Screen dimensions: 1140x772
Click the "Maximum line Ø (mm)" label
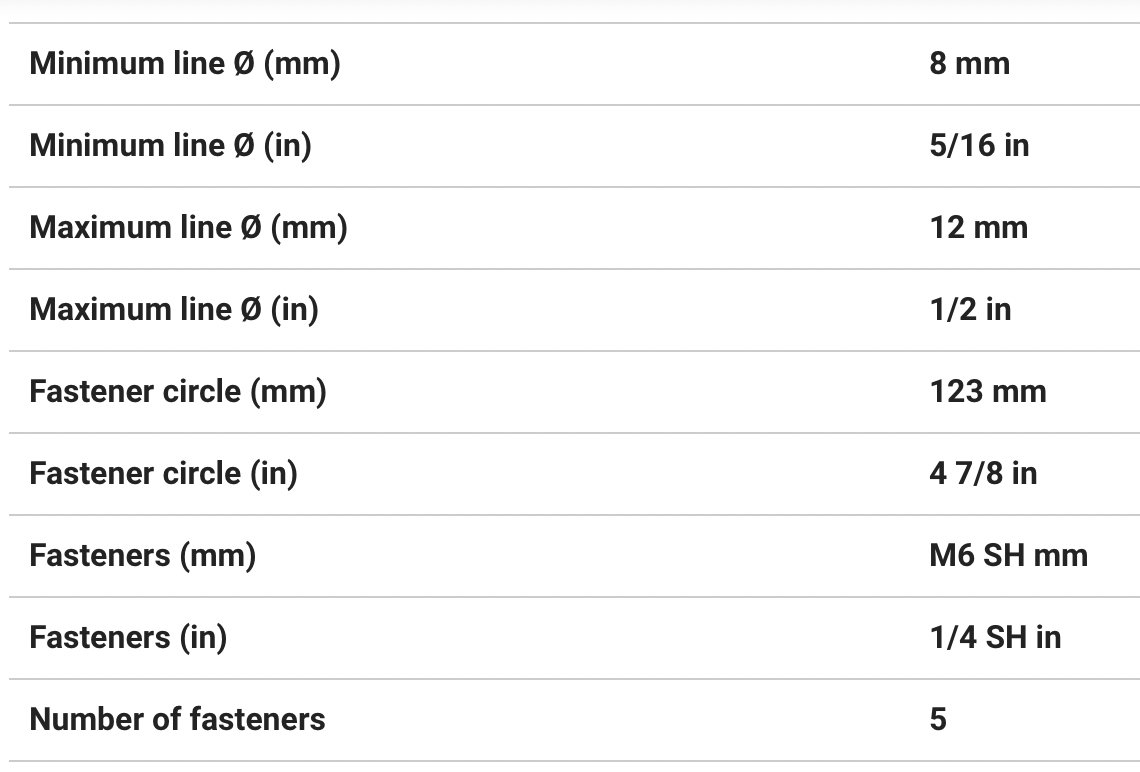click(x=188, y=228)
